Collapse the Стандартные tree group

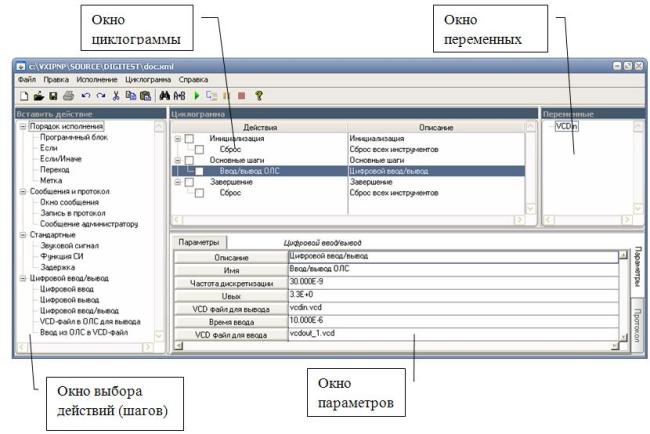point(23,235)
